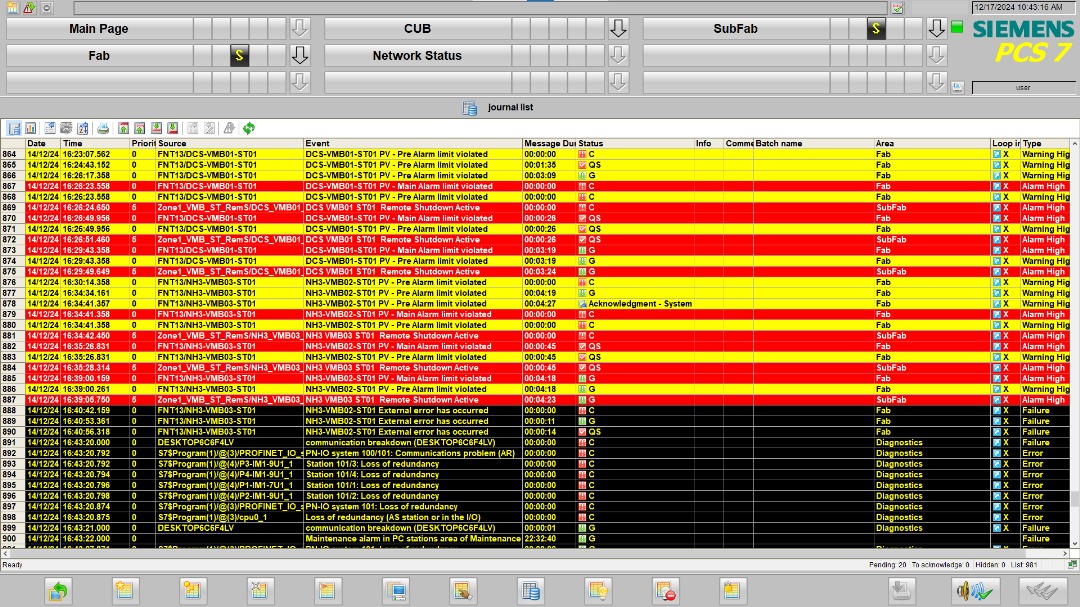
Task: Select row 867 Main Alarm limit violated
Action: [536, 186]
